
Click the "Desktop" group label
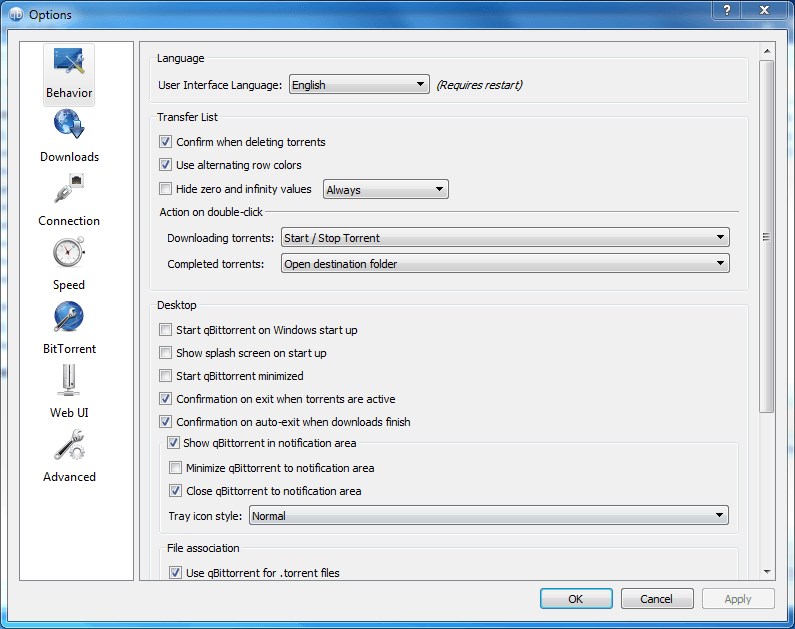(176, 305)
